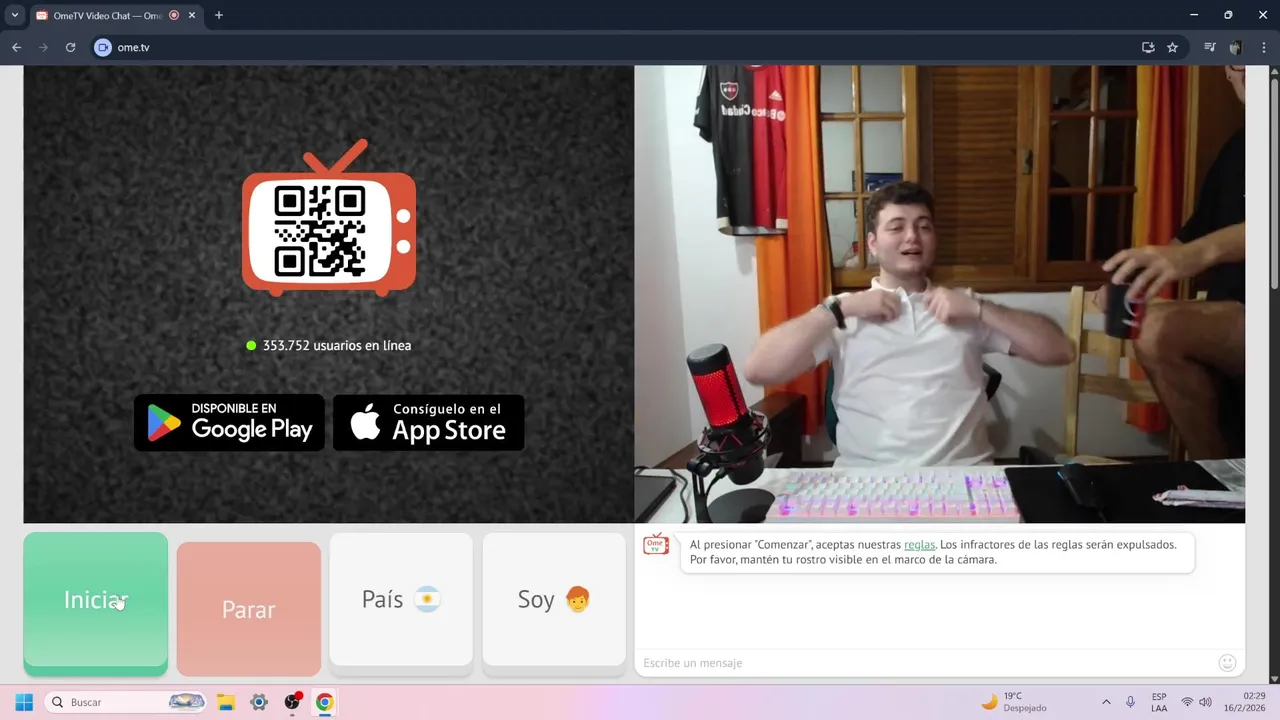
Task: Click the Google Play download badge
Action: pos(229,422)
